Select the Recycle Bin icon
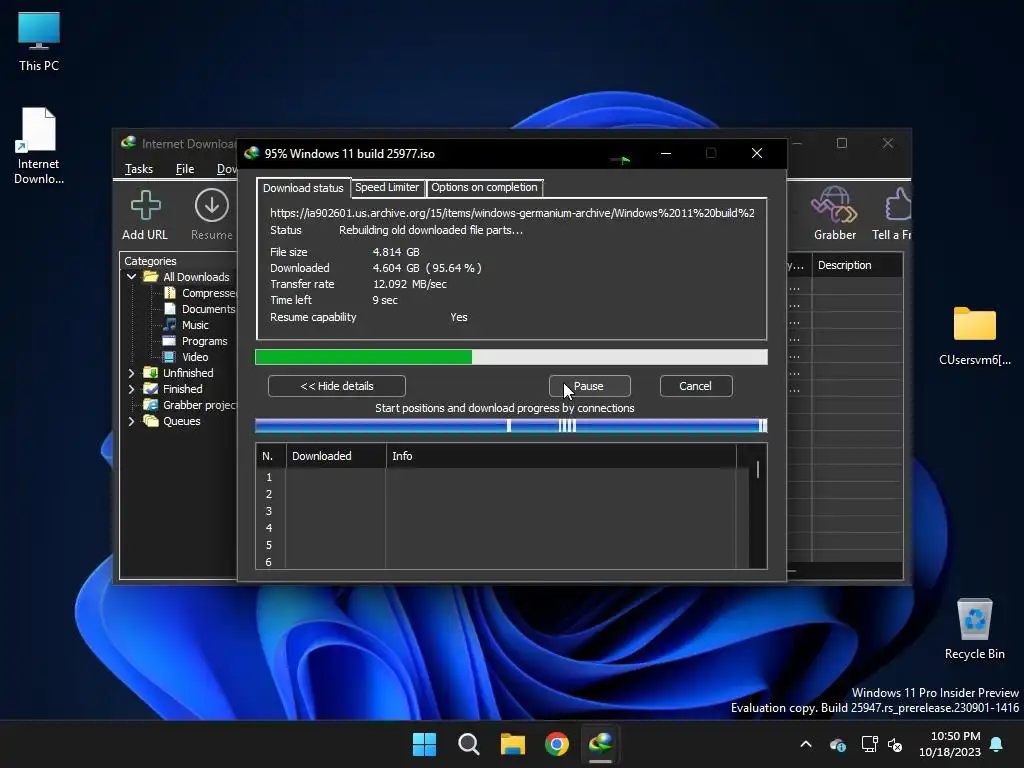The height and width of the screenshot is (768, 1024). pos(974,629)
